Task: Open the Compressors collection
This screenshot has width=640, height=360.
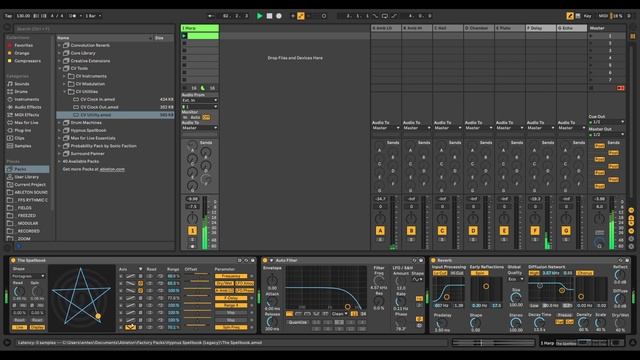Action: (27, 61)
